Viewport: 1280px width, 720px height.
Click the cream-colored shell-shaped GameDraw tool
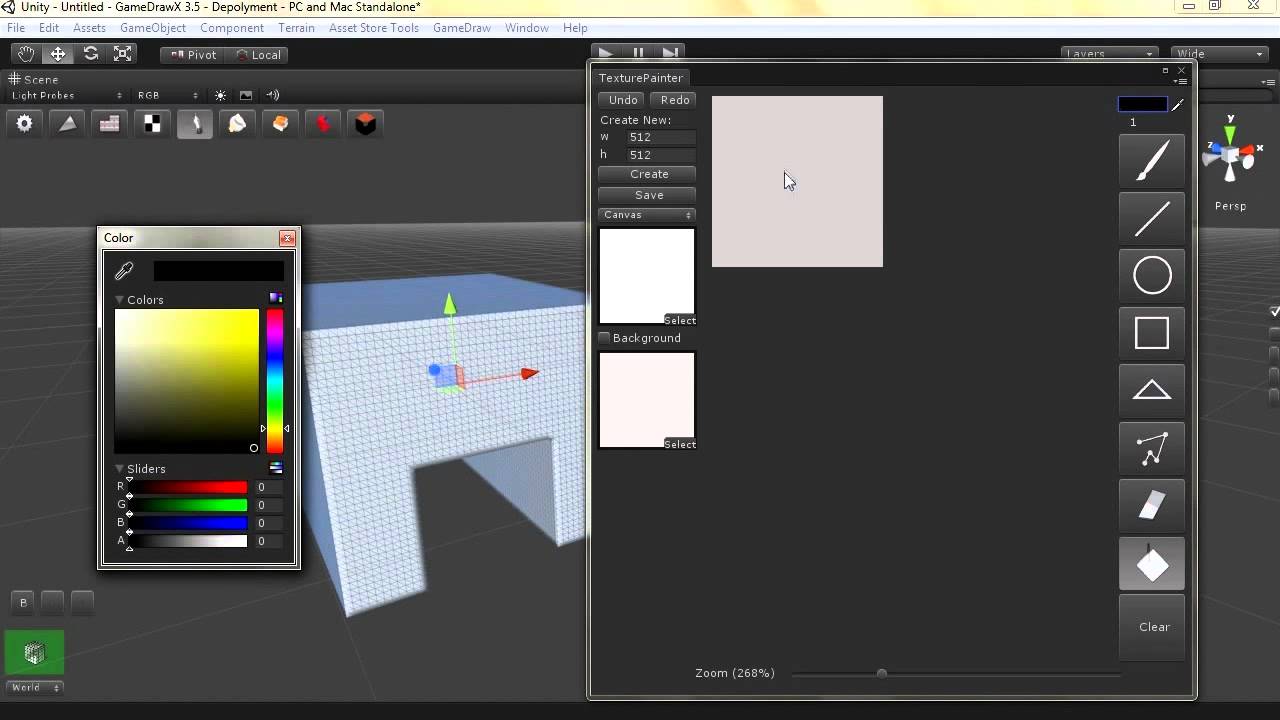[x=238, y=123]
